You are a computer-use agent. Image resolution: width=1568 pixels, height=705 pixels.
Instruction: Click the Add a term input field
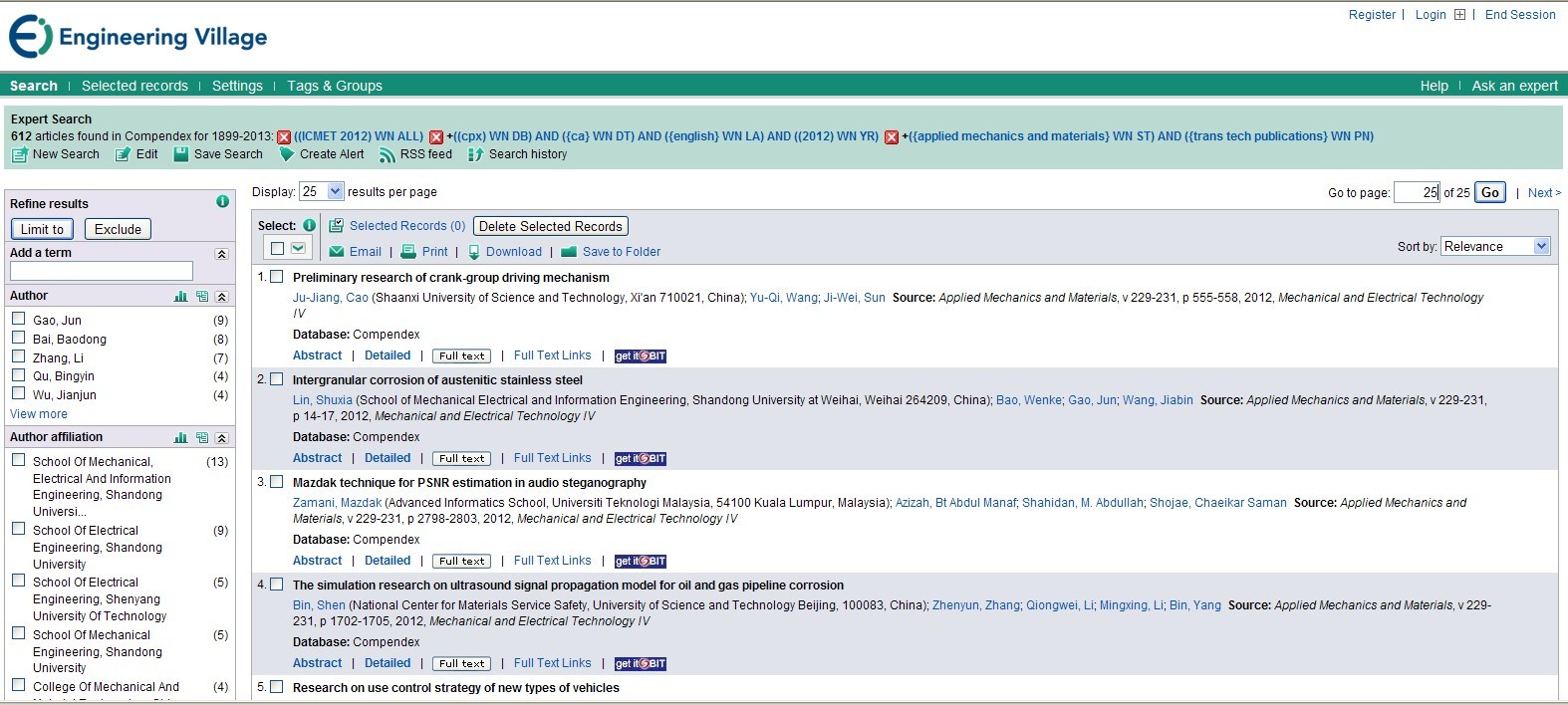click(101, 271)
